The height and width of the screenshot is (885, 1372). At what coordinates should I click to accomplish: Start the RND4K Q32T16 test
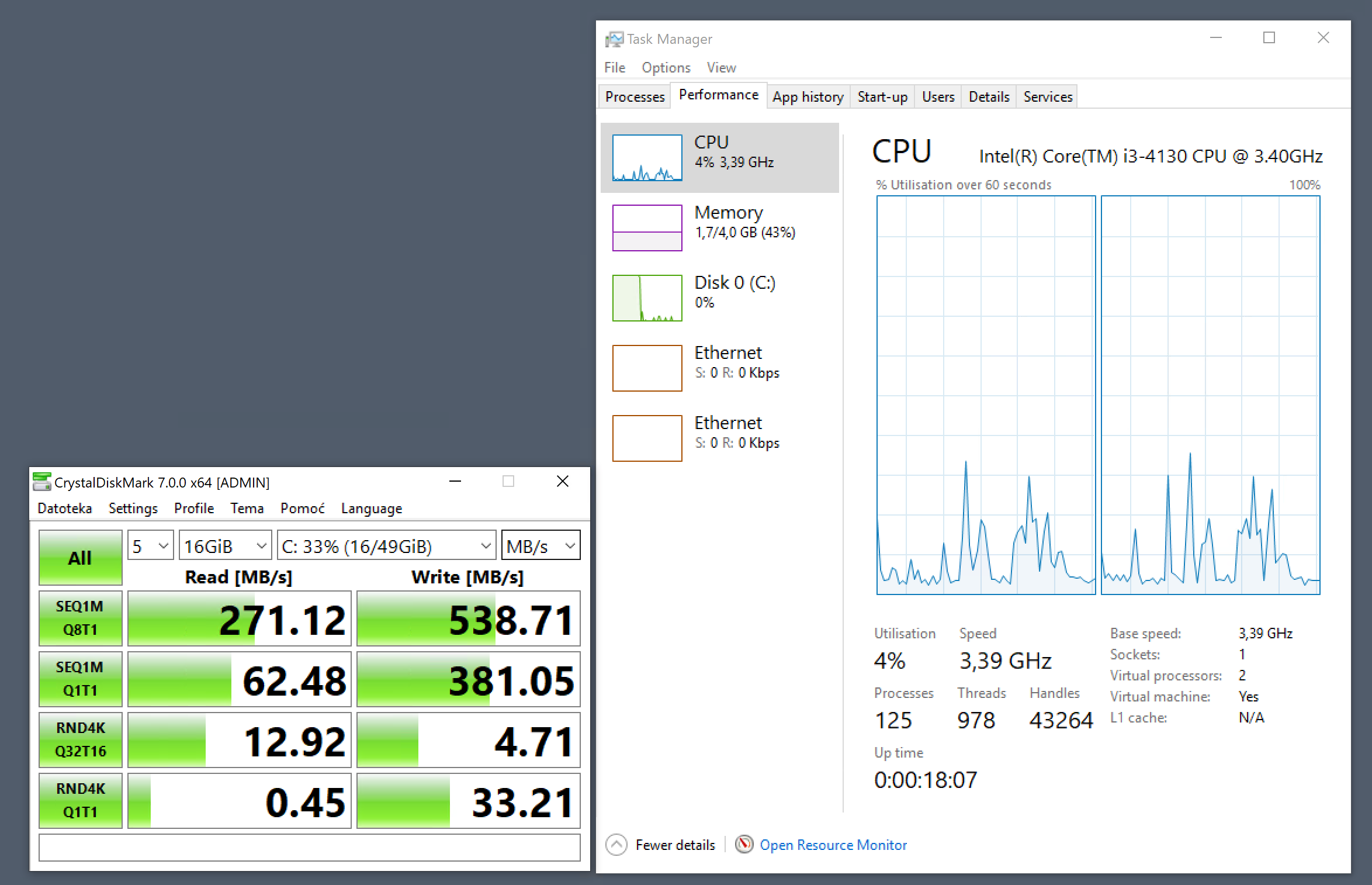click(x=80, y=739)
